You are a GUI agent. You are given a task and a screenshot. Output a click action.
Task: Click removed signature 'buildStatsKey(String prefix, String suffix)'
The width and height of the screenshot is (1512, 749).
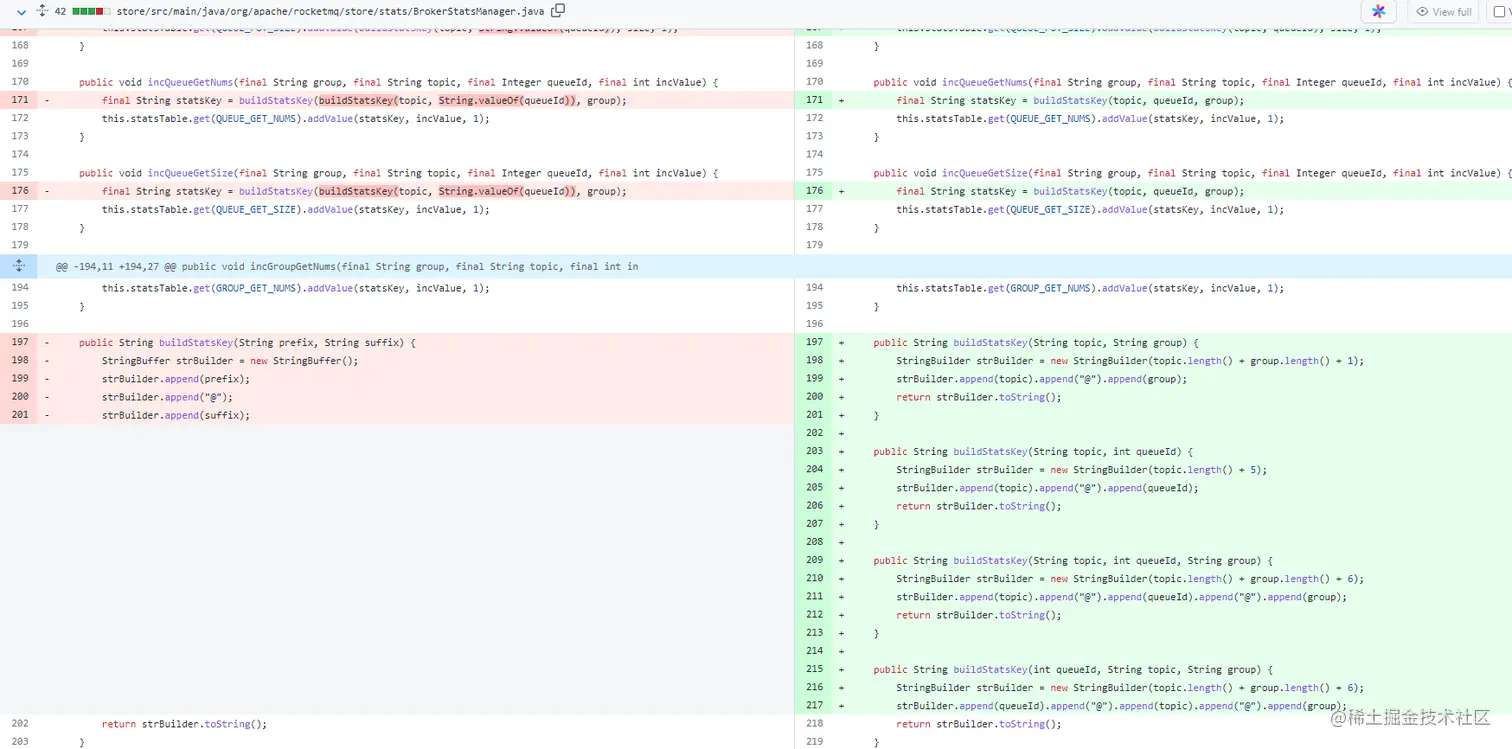280,343
